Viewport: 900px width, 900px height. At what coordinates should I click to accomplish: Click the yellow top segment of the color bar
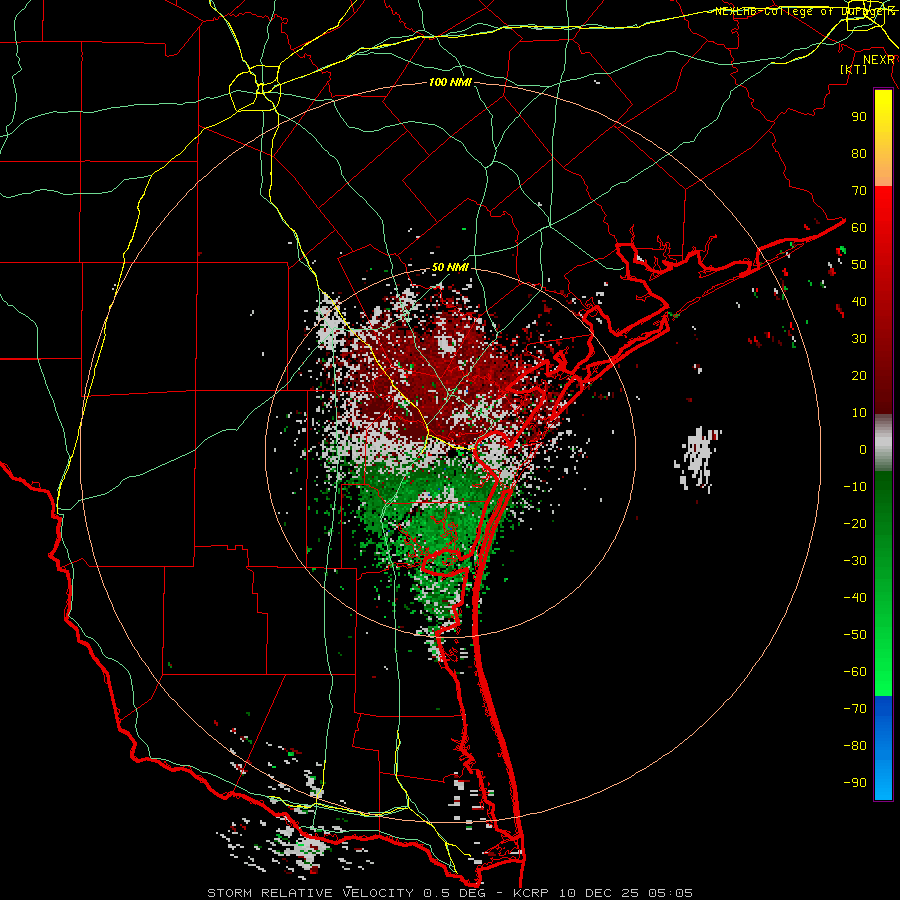point(883,138)
